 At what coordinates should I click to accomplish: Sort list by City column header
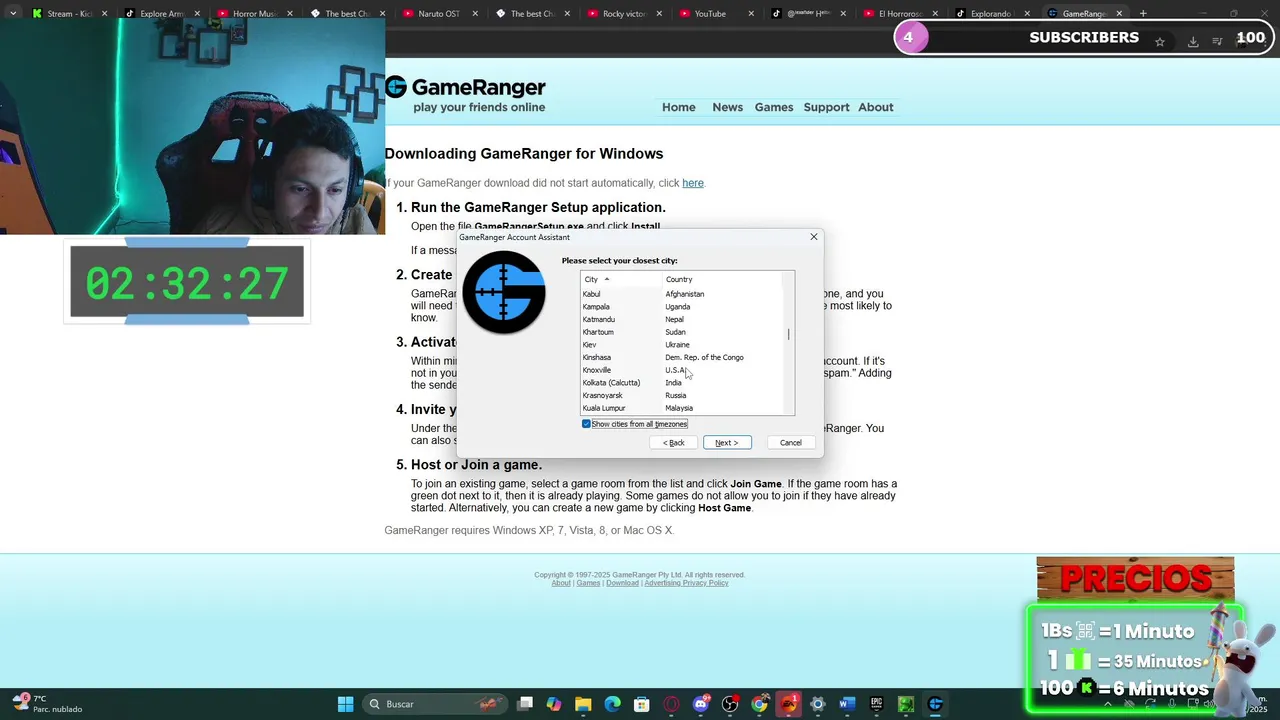[x=622, y=279]
